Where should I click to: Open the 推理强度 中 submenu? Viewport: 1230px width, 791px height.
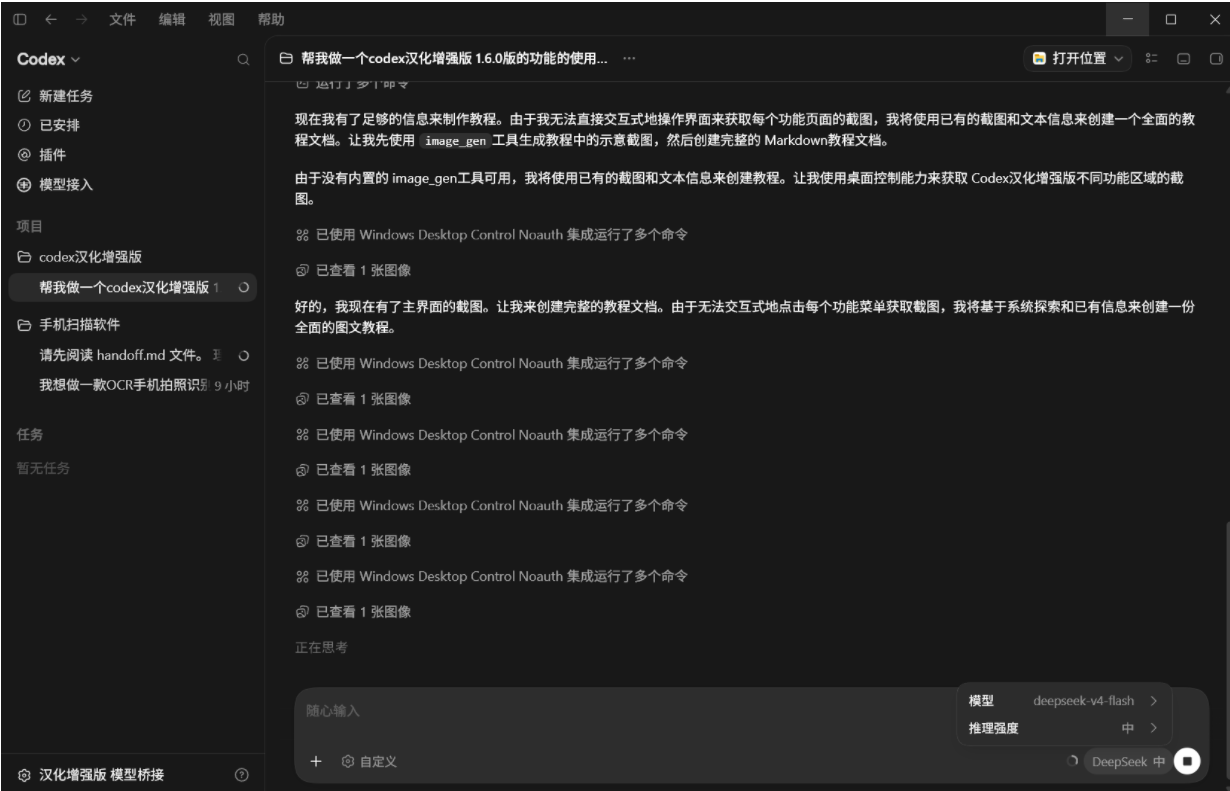pyautogui.click(x=1062, y=728)
